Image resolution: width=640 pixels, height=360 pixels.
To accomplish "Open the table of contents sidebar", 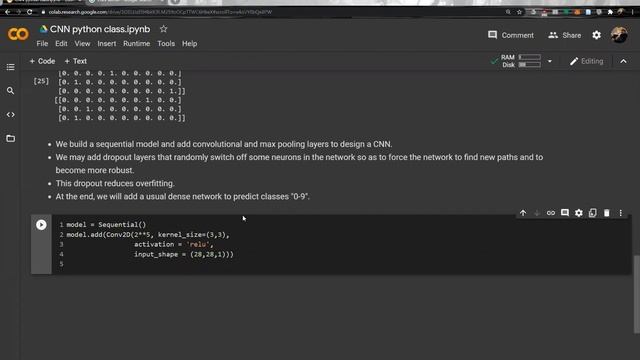I will (11, 67).
